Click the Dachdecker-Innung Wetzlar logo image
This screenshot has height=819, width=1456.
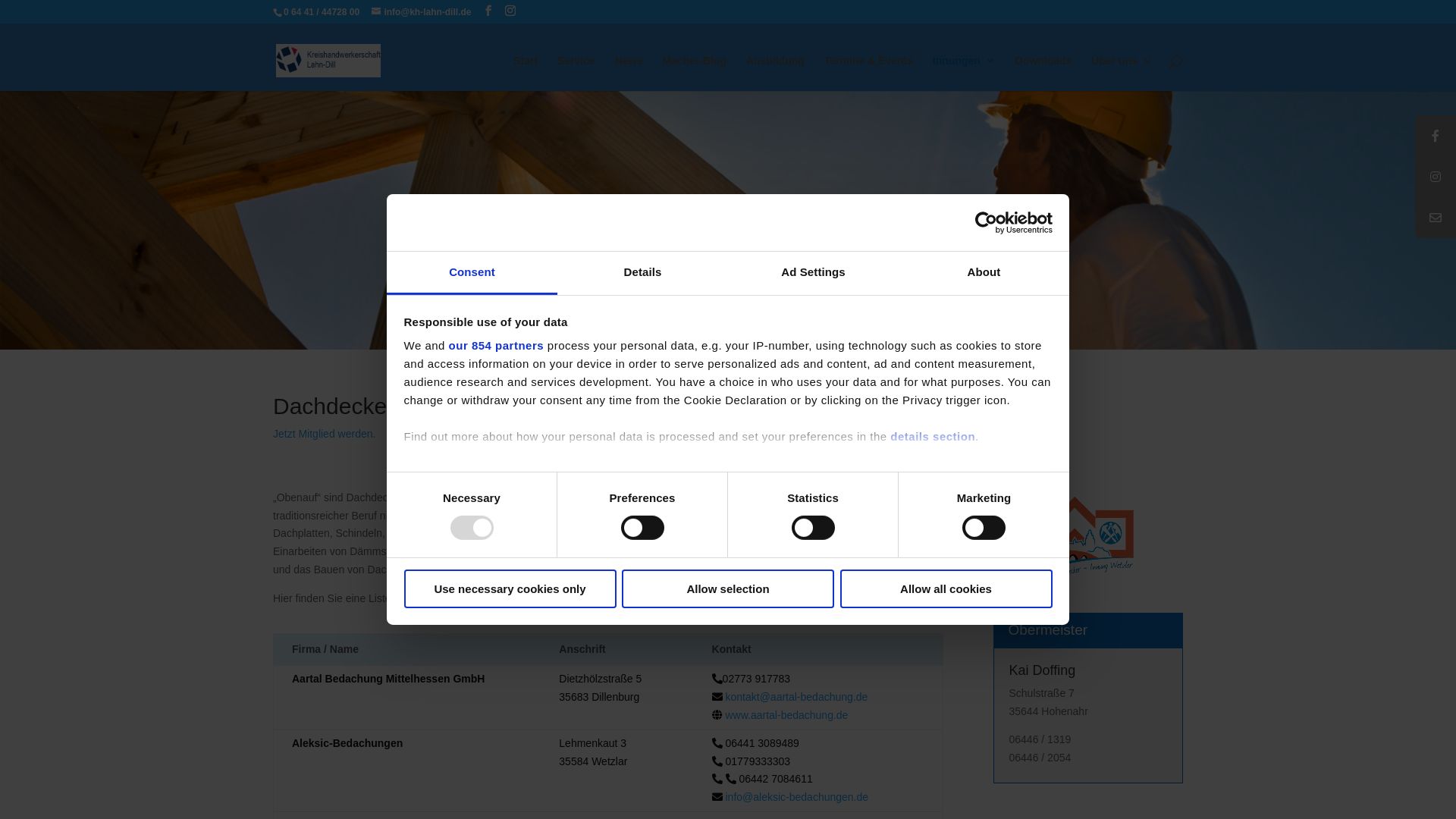[x=1101, y=535]
